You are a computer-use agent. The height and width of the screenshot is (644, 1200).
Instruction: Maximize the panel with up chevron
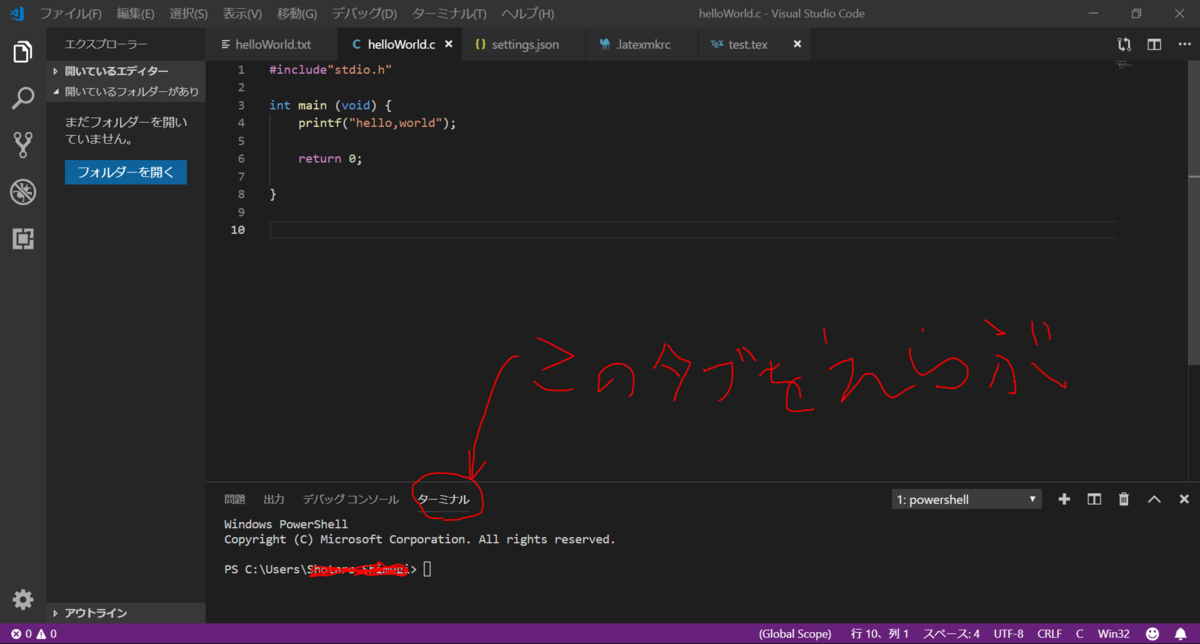click(x=1154, y=499)
